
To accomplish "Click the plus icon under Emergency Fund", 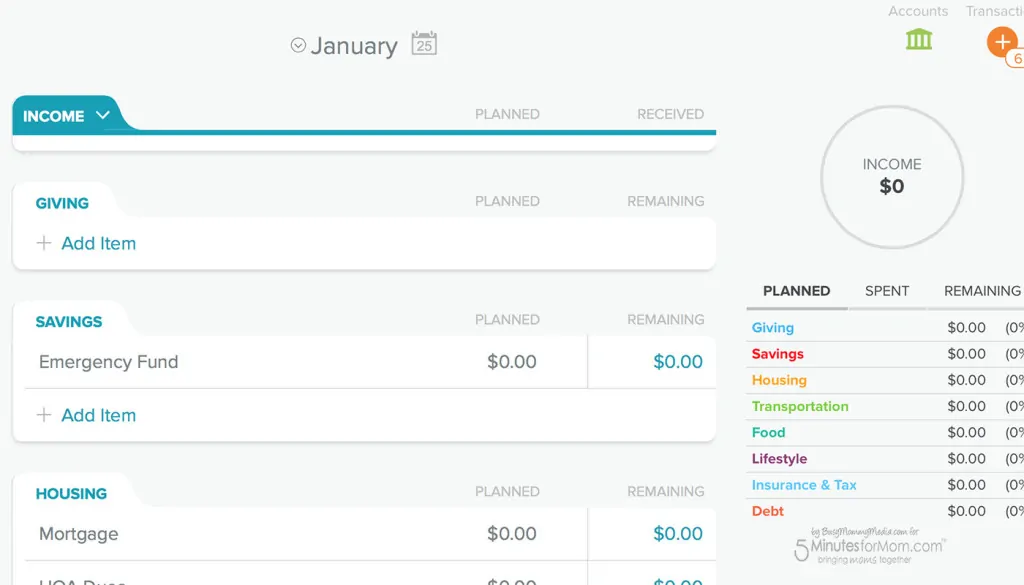I will (x=44, y=415).
